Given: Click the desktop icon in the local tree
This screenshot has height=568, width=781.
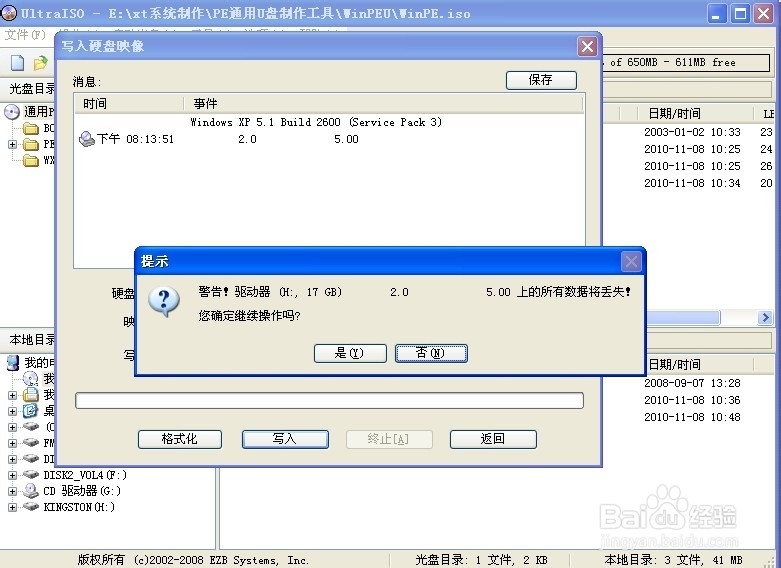Looking at the screenshot, I should tap(31, 411).
